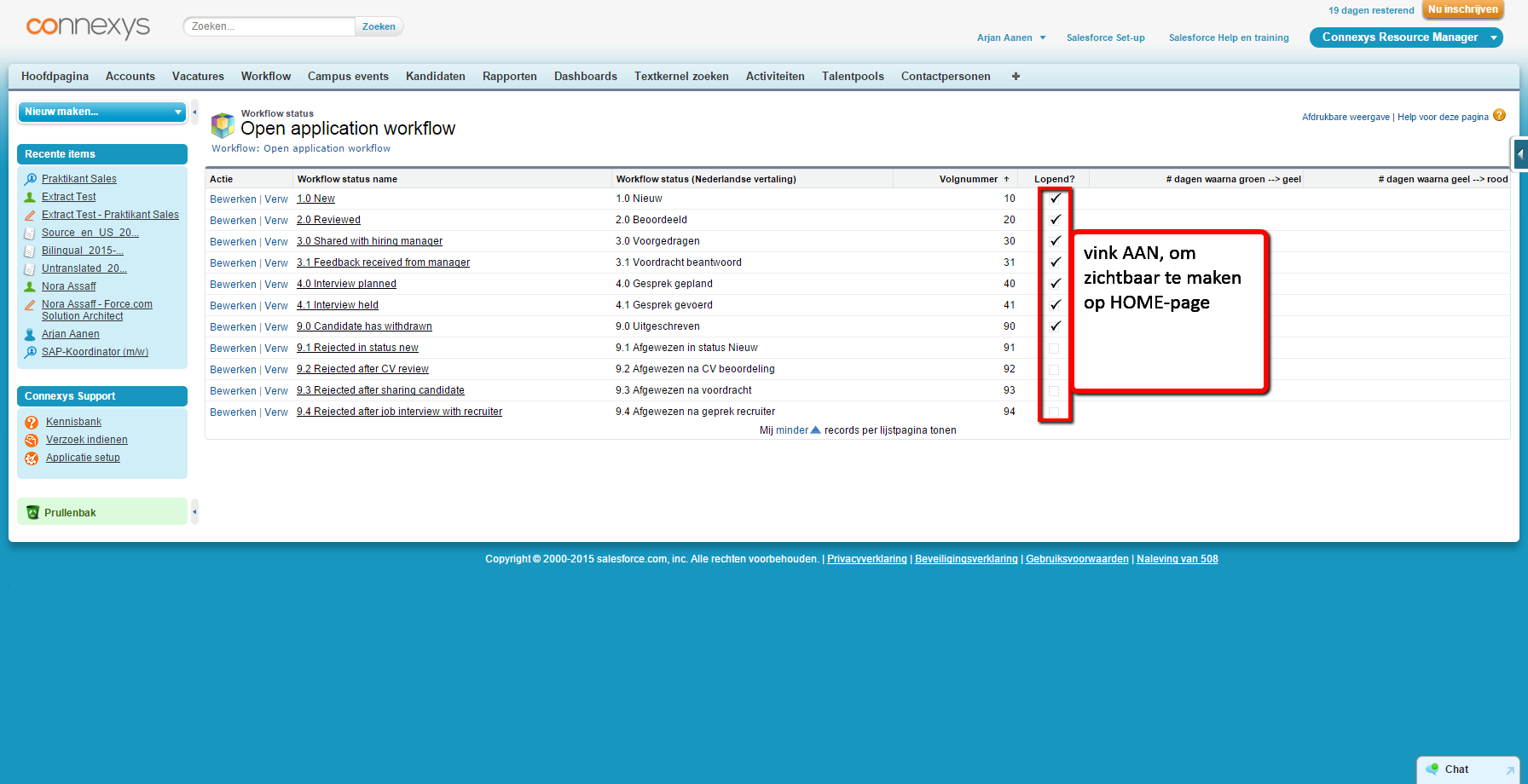1528x784 pixels.
Task: Click the Verzoek indienen icon
Action: 32,440
